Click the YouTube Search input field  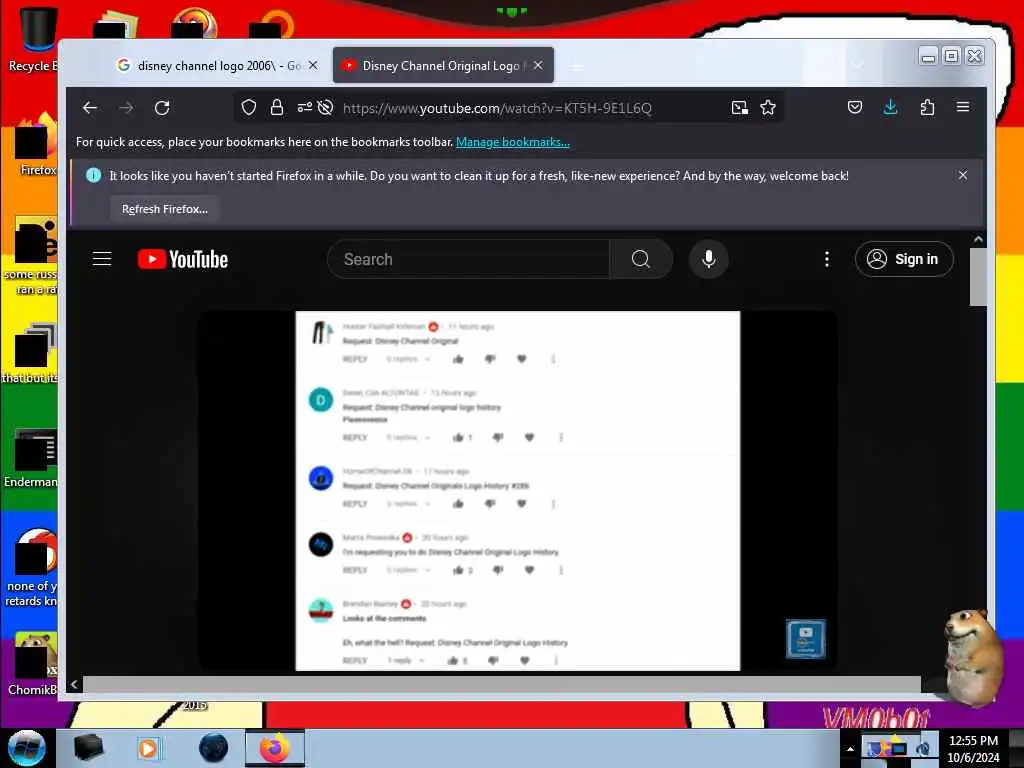click(468, 259)
